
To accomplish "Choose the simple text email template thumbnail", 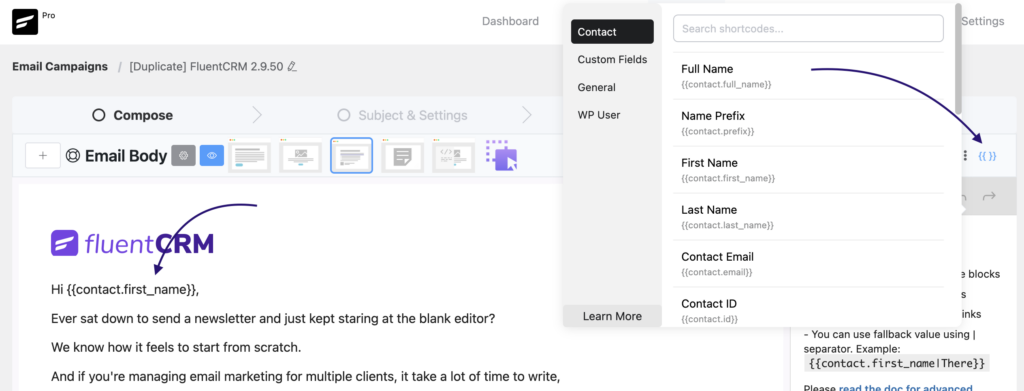I will [249, 156].
